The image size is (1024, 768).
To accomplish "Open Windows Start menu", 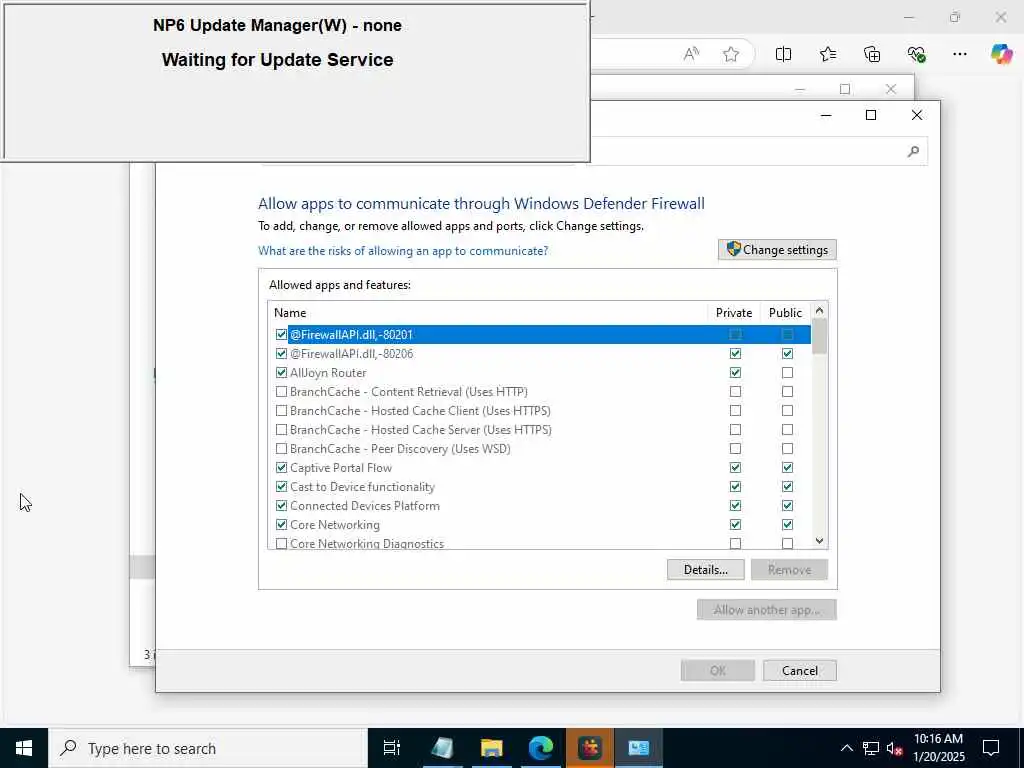I will (x=24, y=748).
